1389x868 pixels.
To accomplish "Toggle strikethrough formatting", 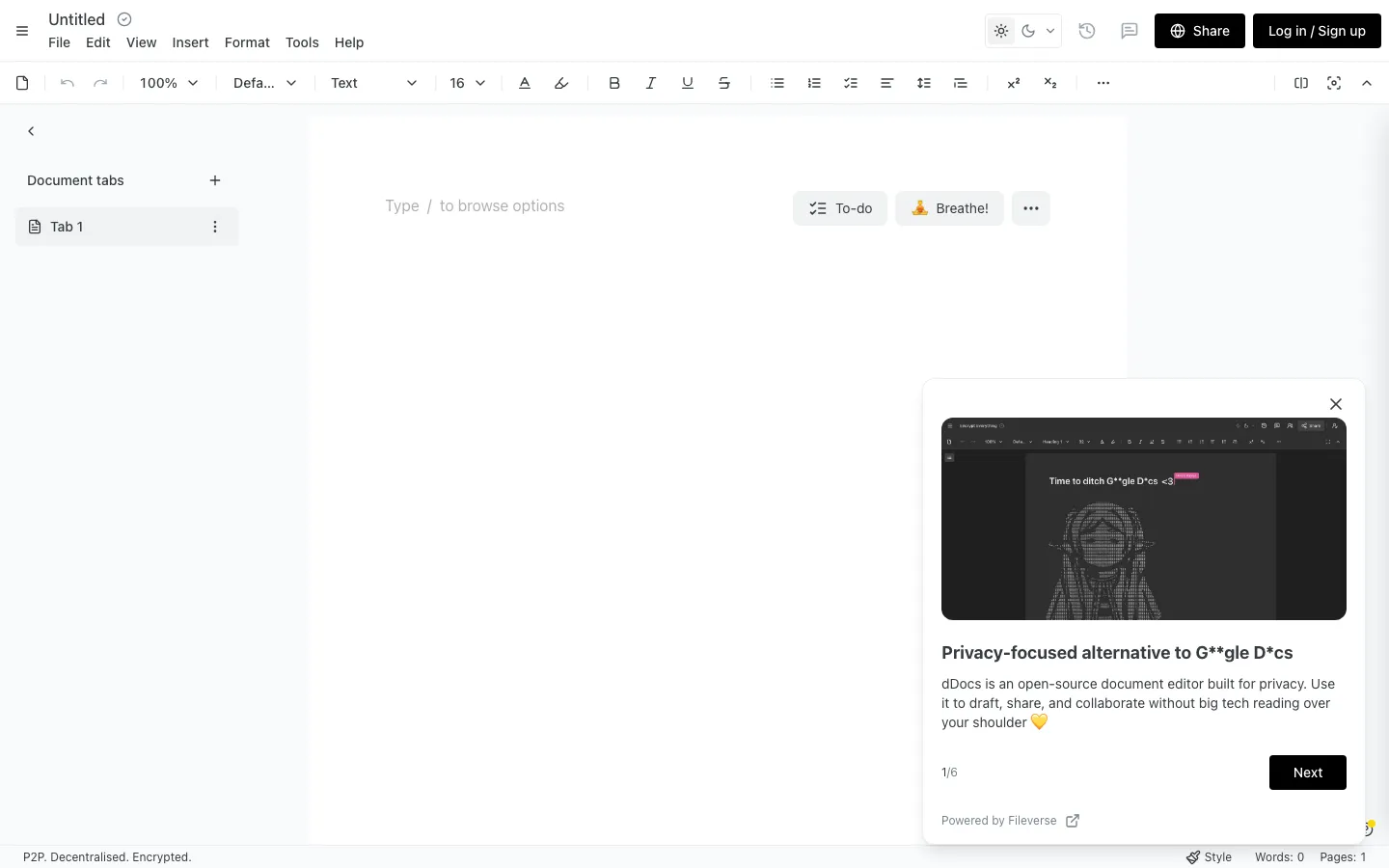I will (724, 83).
